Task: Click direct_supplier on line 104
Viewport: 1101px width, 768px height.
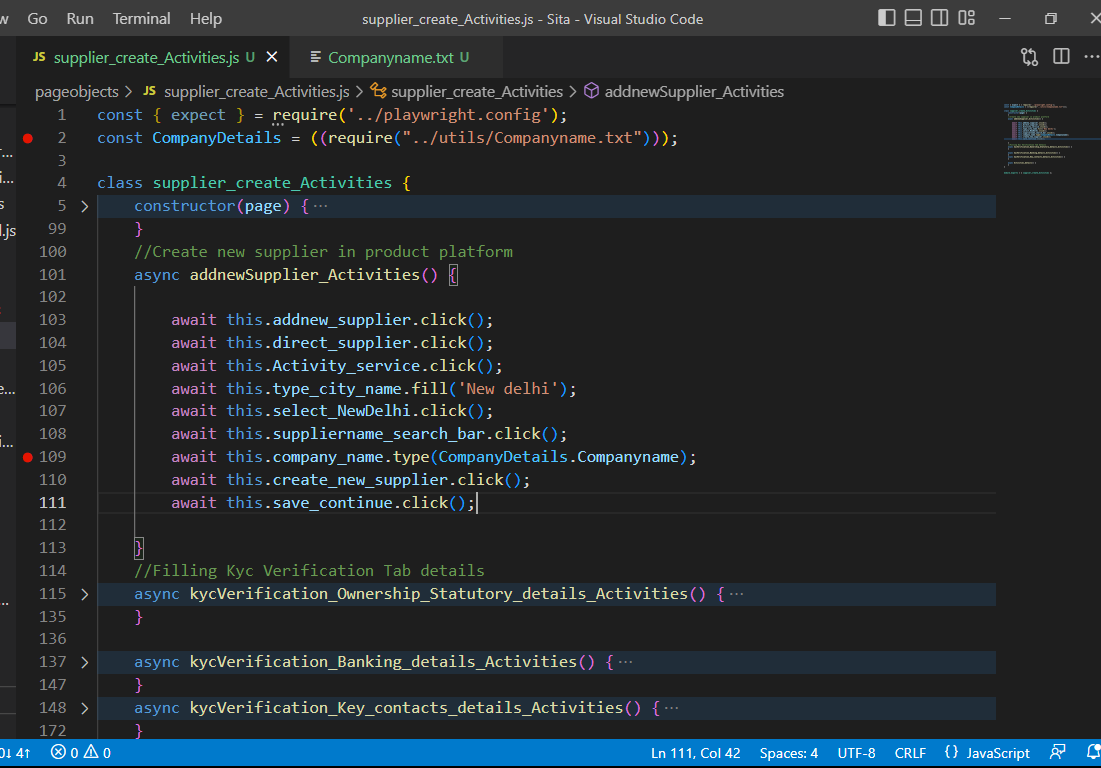Action: point(341,343)
